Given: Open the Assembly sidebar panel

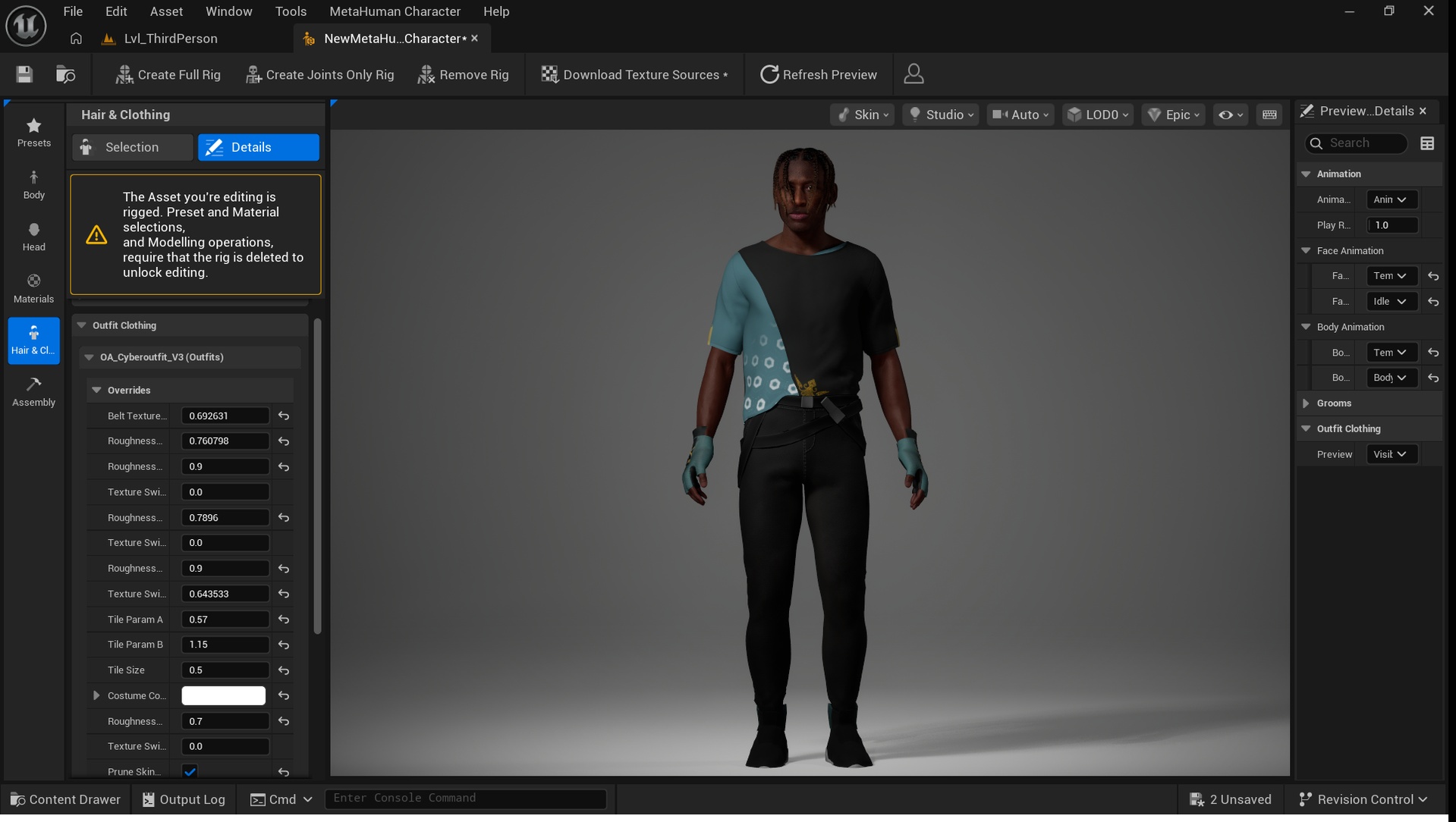Looking at the screenshot, I should [34, 392].
